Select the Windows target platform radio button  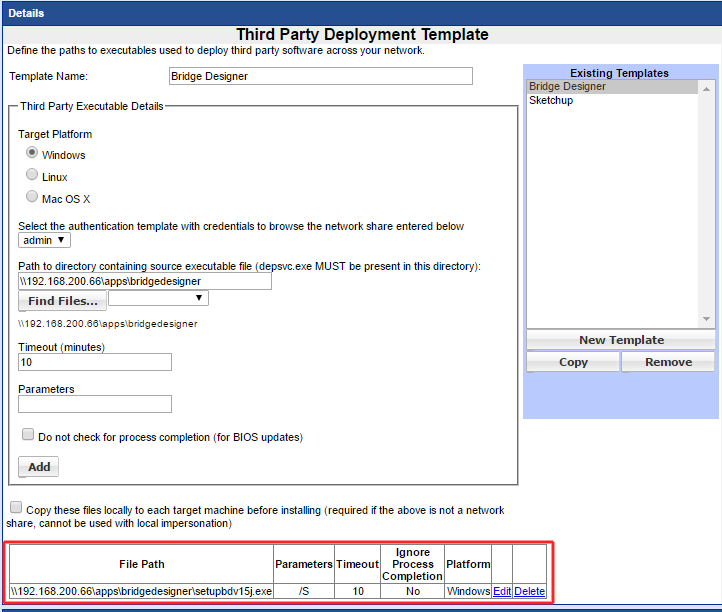pyautogui.click(x=33, y=153)
